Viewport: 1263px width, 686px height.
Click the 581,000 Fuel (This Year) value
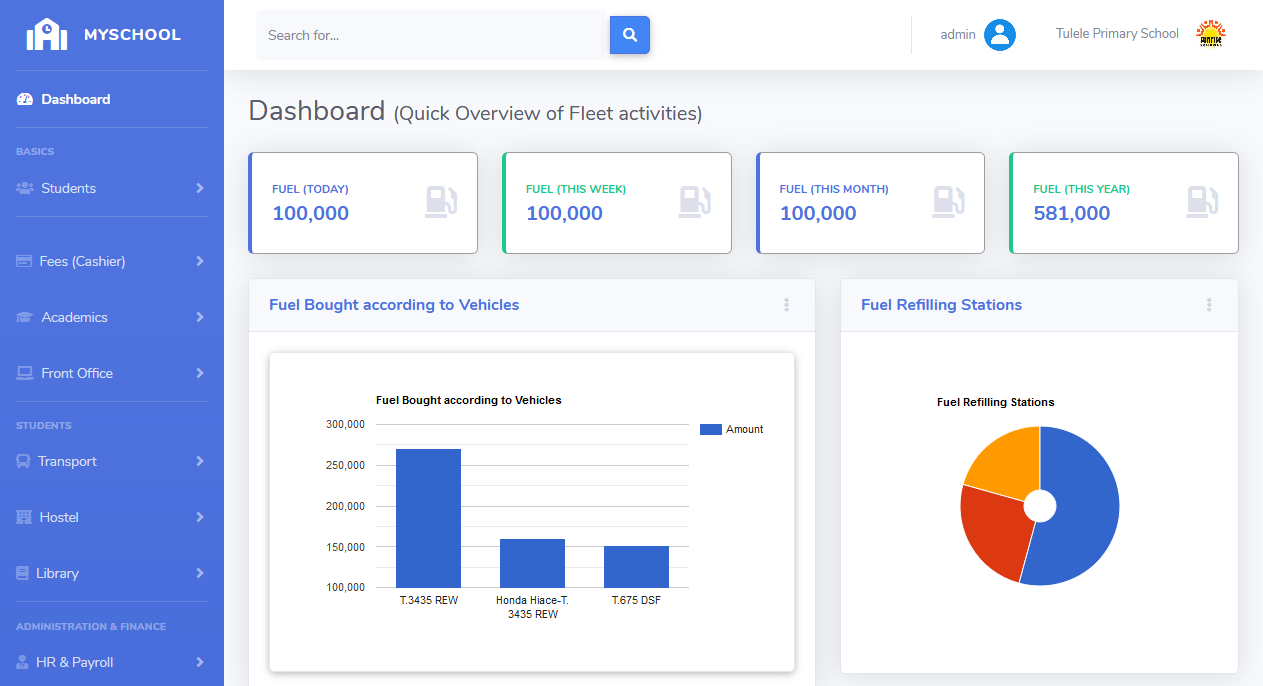click(1072, 213)
